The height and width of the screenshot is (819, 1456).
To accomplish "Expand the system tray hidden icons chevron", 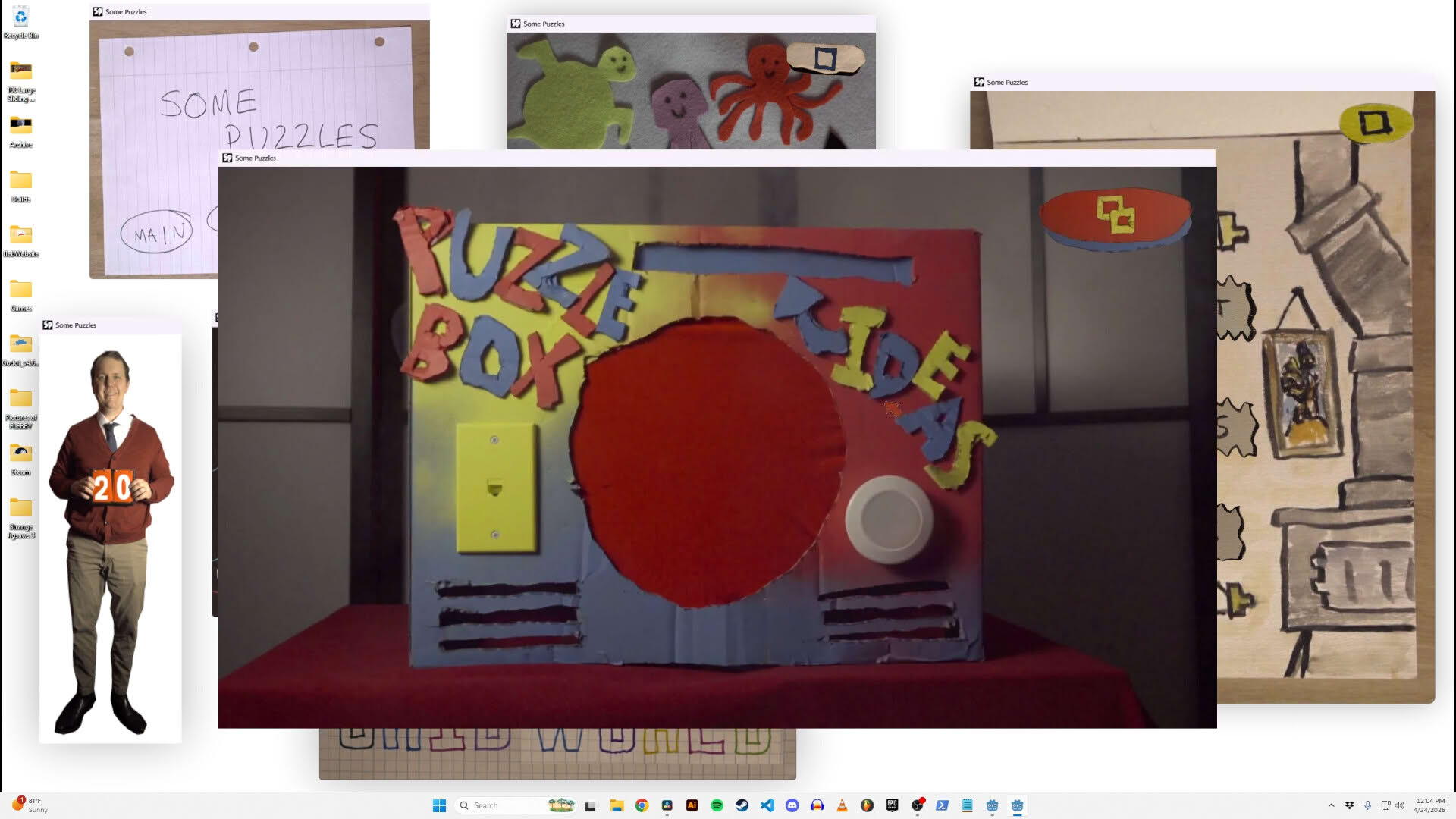I will (x=1331, y=805).
